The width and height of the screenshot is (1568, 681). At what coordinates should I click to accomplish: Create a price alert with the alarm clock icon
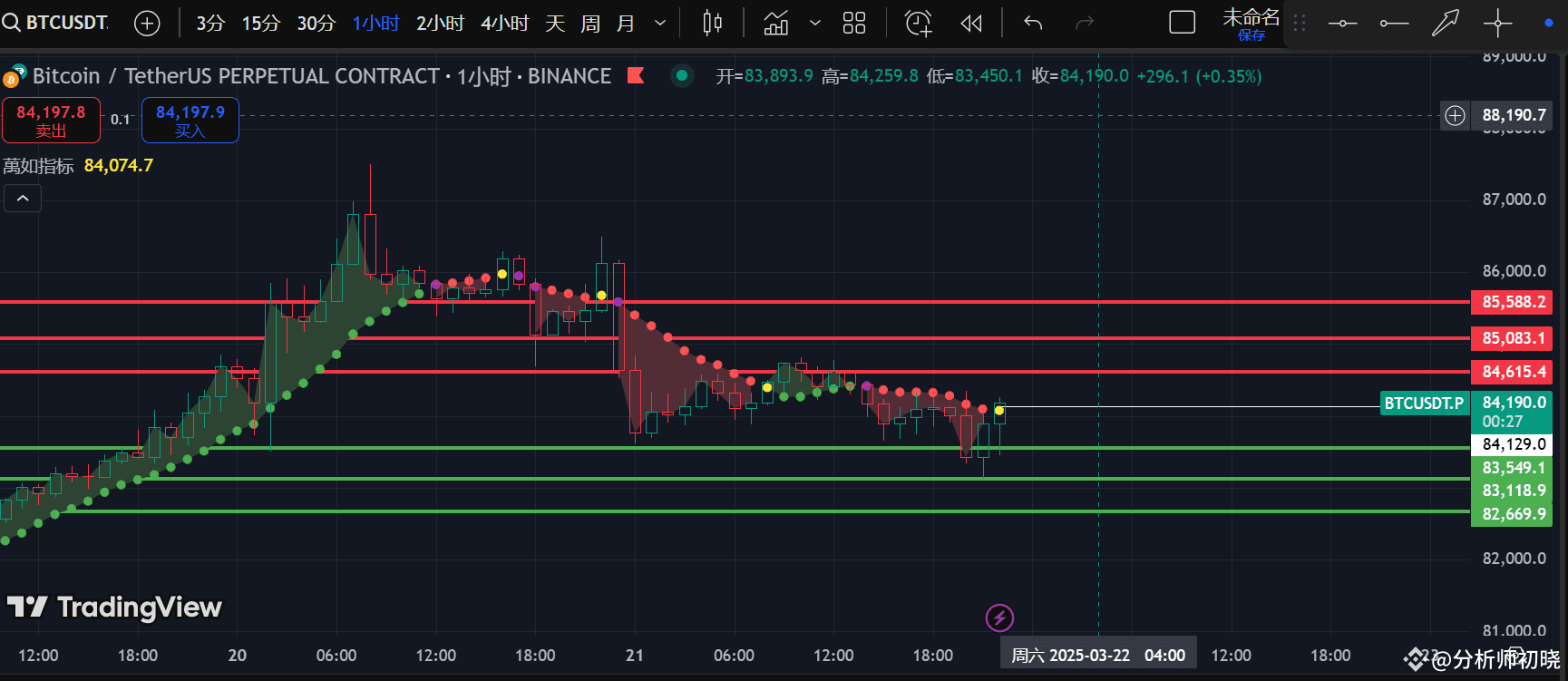pyautogui.click(x=919, y=24)
